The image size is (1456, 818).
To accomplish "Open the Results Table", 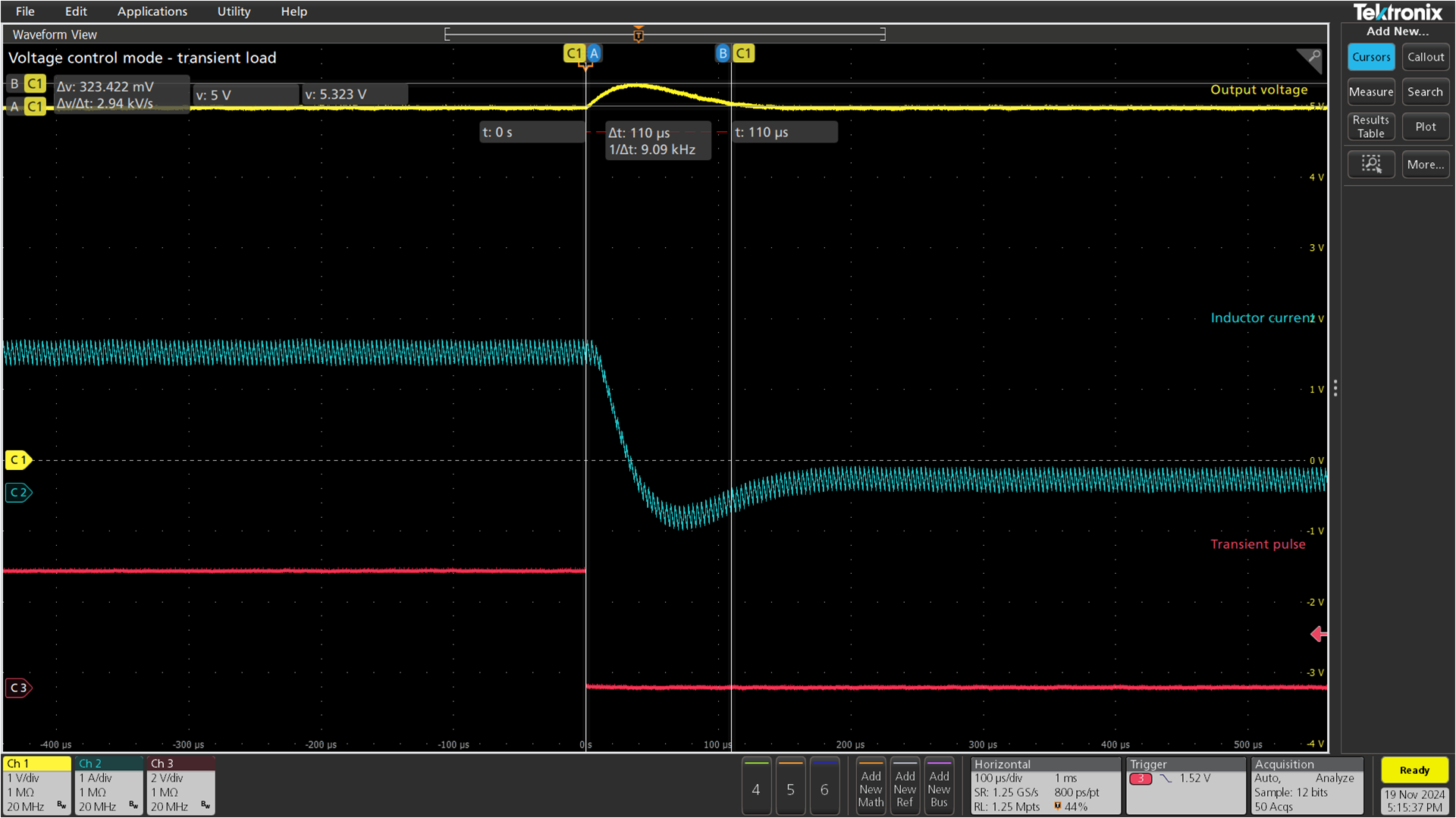I will pos(1371,127).
